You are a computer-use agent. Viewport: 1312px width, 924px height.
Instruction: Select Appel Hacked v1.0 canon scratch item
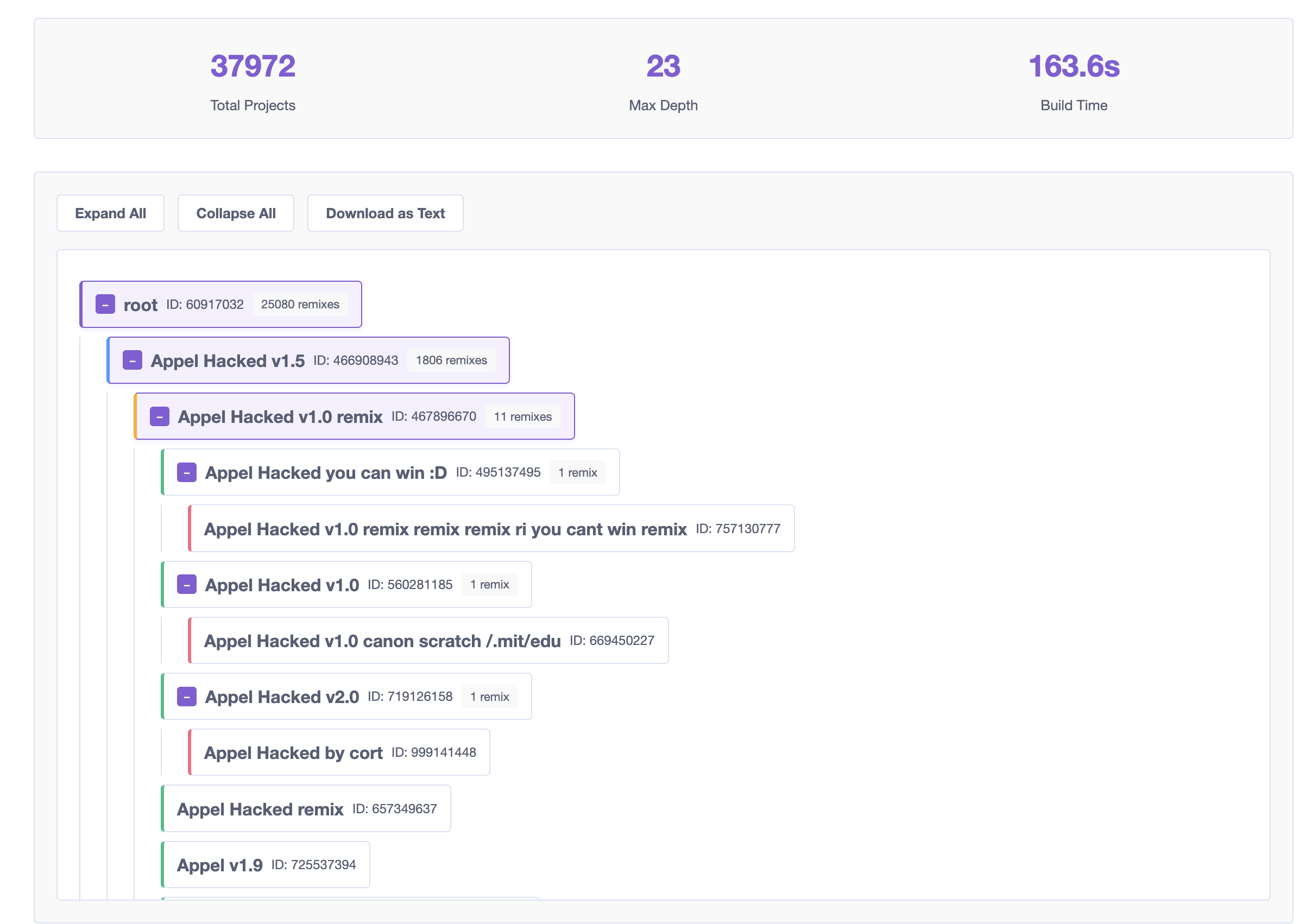click(x=428, y=641)
